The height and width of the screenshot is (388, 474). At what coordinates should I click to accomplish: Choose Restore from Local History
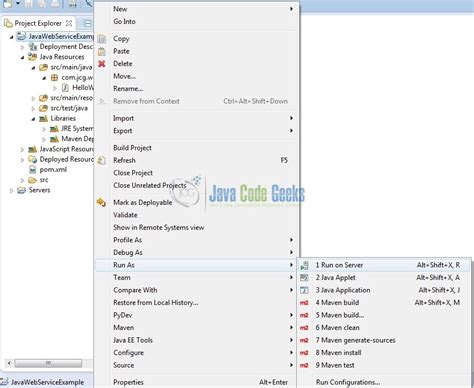[197, 303]
